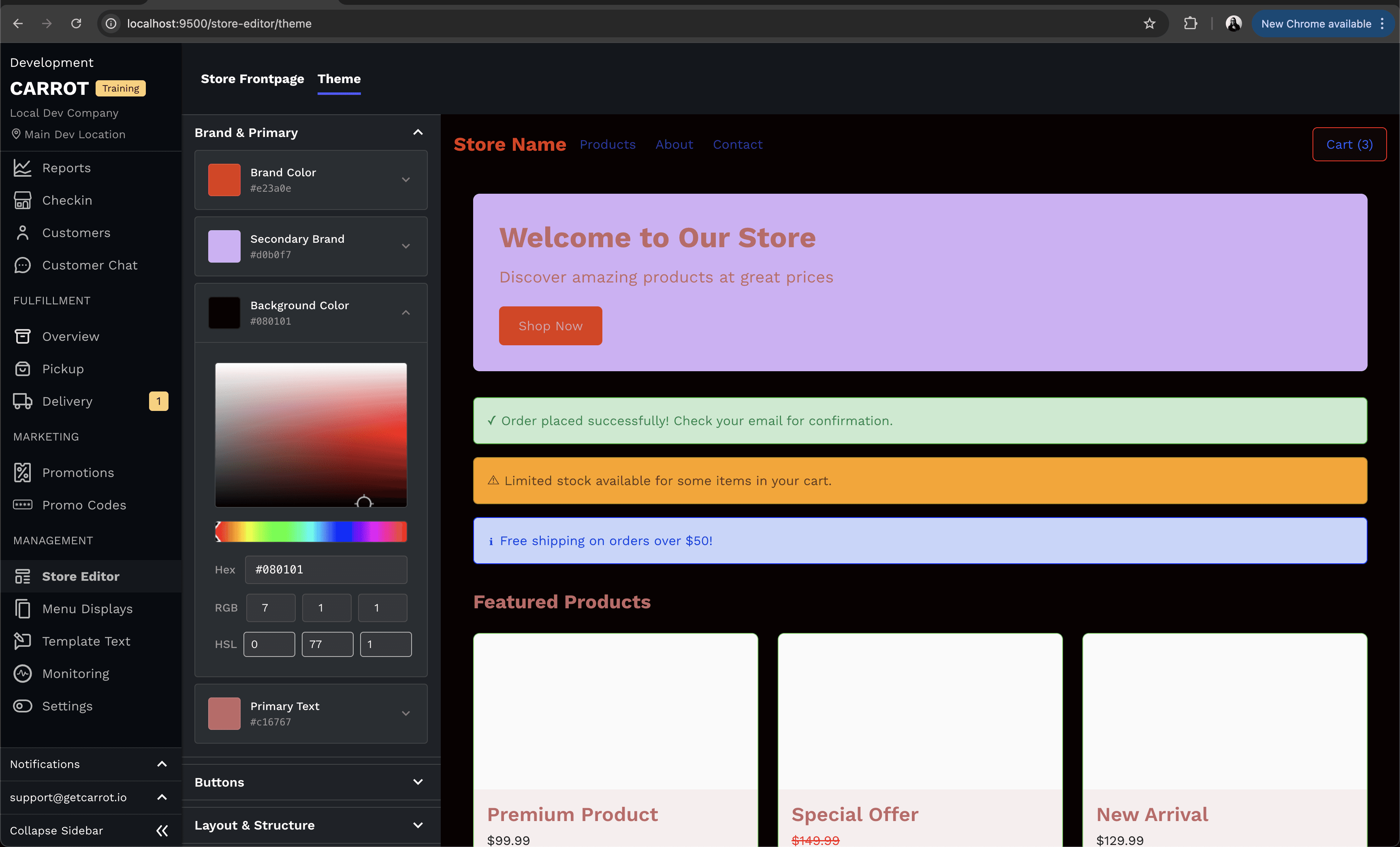This screenshot has height=847, width=1400.
Task: Open Checkin via its storefront icon
Action: tap(22, 200)
